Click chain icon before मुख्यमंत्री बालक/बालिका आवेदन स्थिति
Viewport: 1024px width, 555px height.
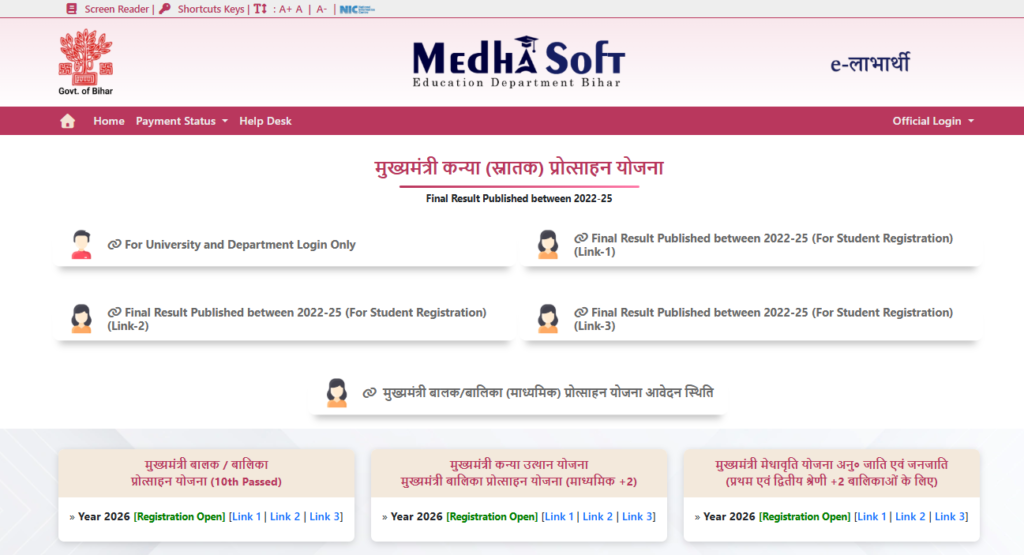[x=370, y=392]
